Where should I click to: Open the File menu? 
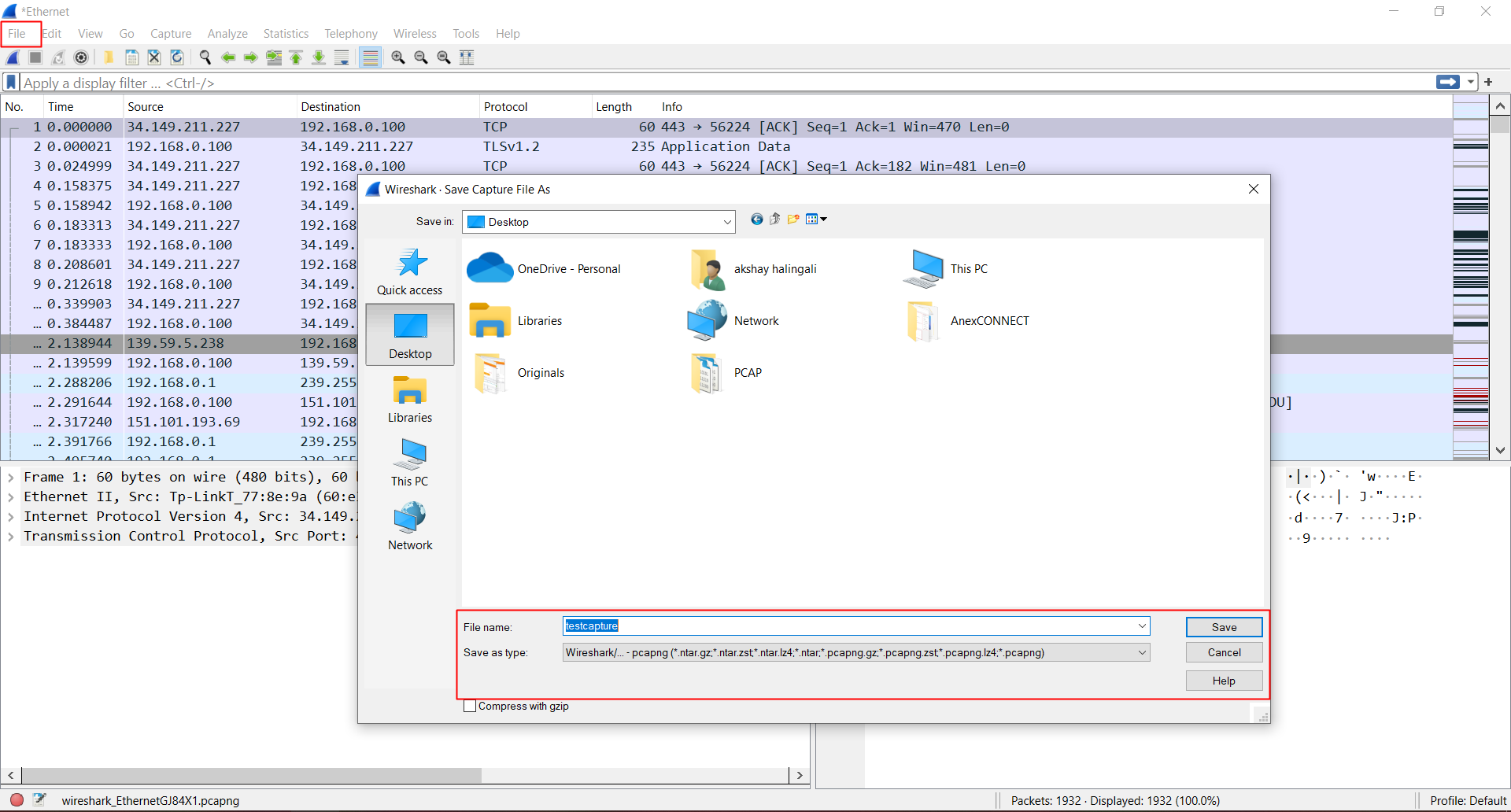[17, 34]
